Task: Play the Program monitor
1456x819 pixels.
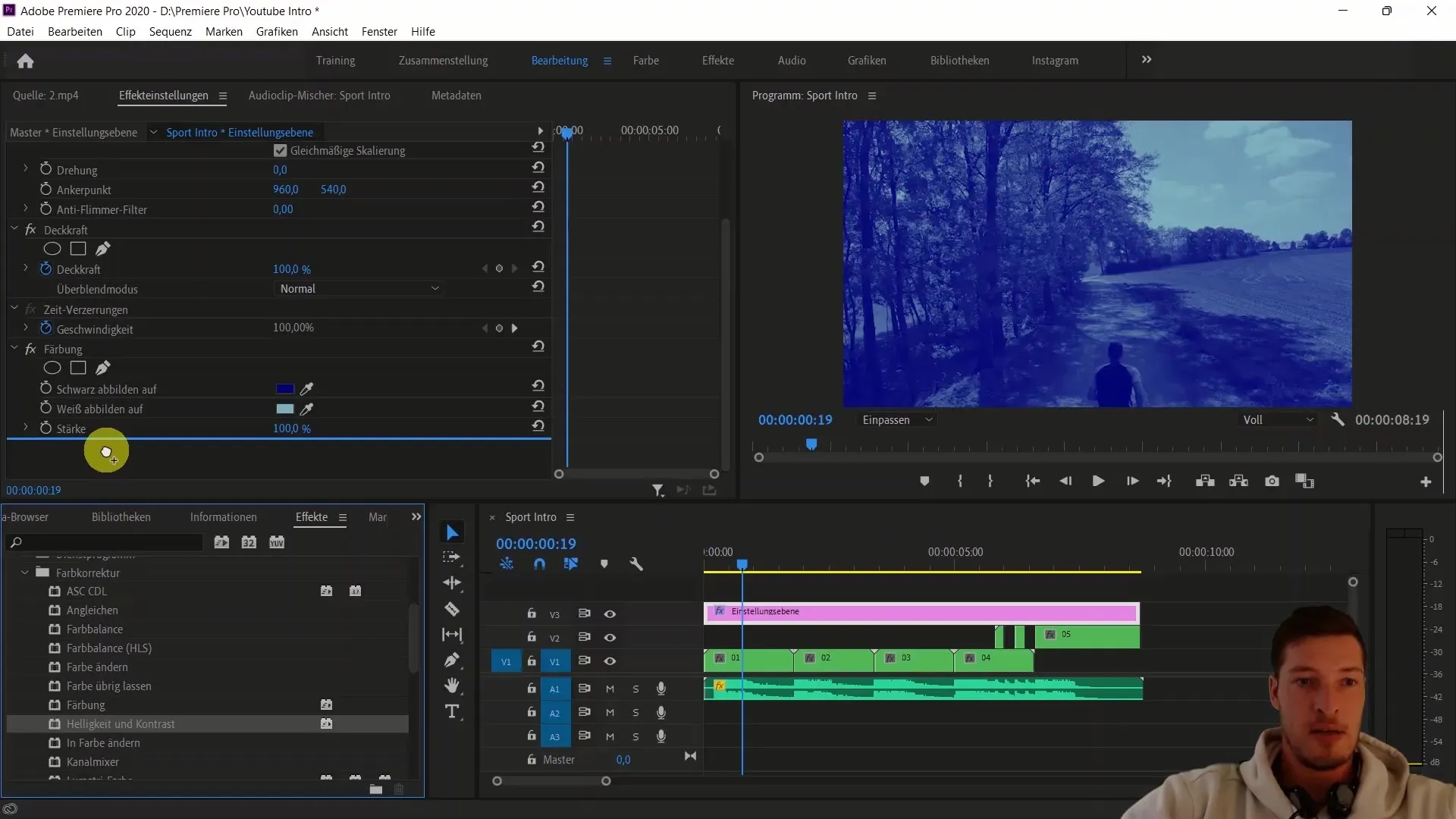Action: [x=1098, y=482]
